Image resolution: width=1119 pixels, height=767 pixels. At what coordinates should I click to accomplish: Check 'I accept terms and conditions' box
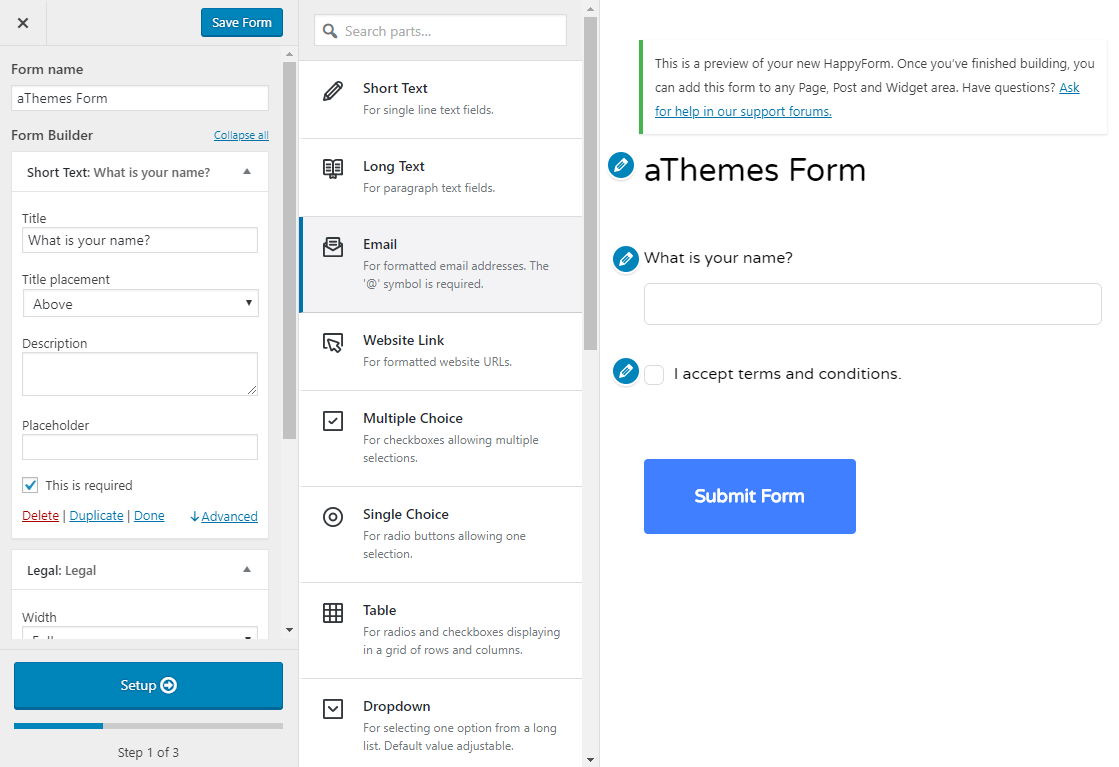[x=654, y=375]
